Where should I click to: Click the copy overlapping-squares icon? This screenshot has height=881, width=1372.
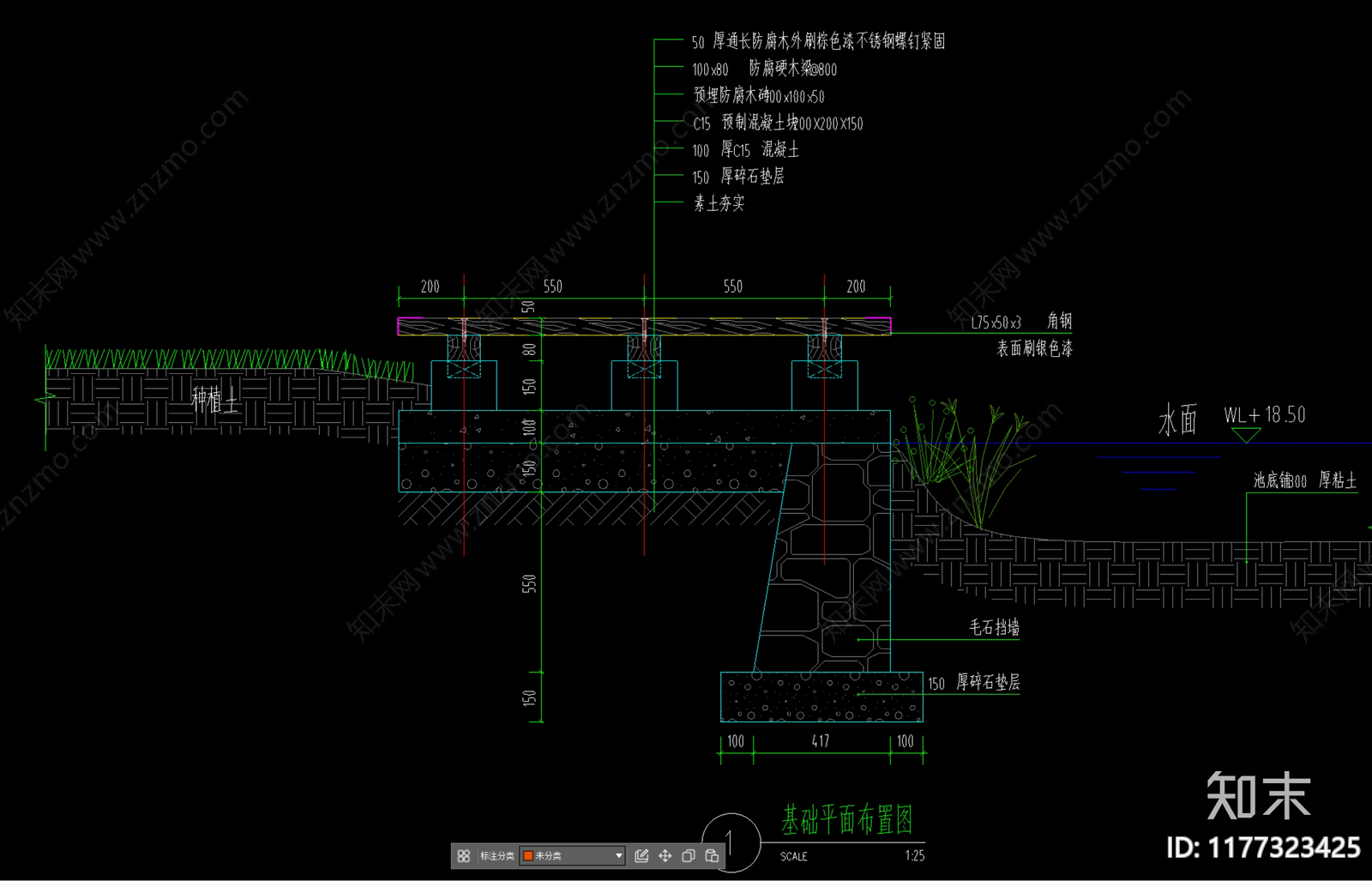pos(688,855)
